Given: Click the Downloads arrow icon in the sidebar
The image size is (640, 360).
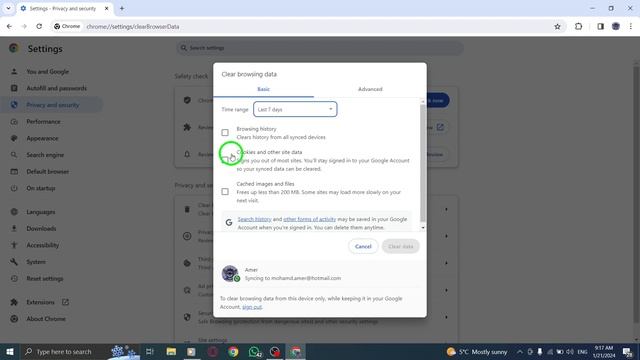Looking at the screenshot, I should point(14,229).
